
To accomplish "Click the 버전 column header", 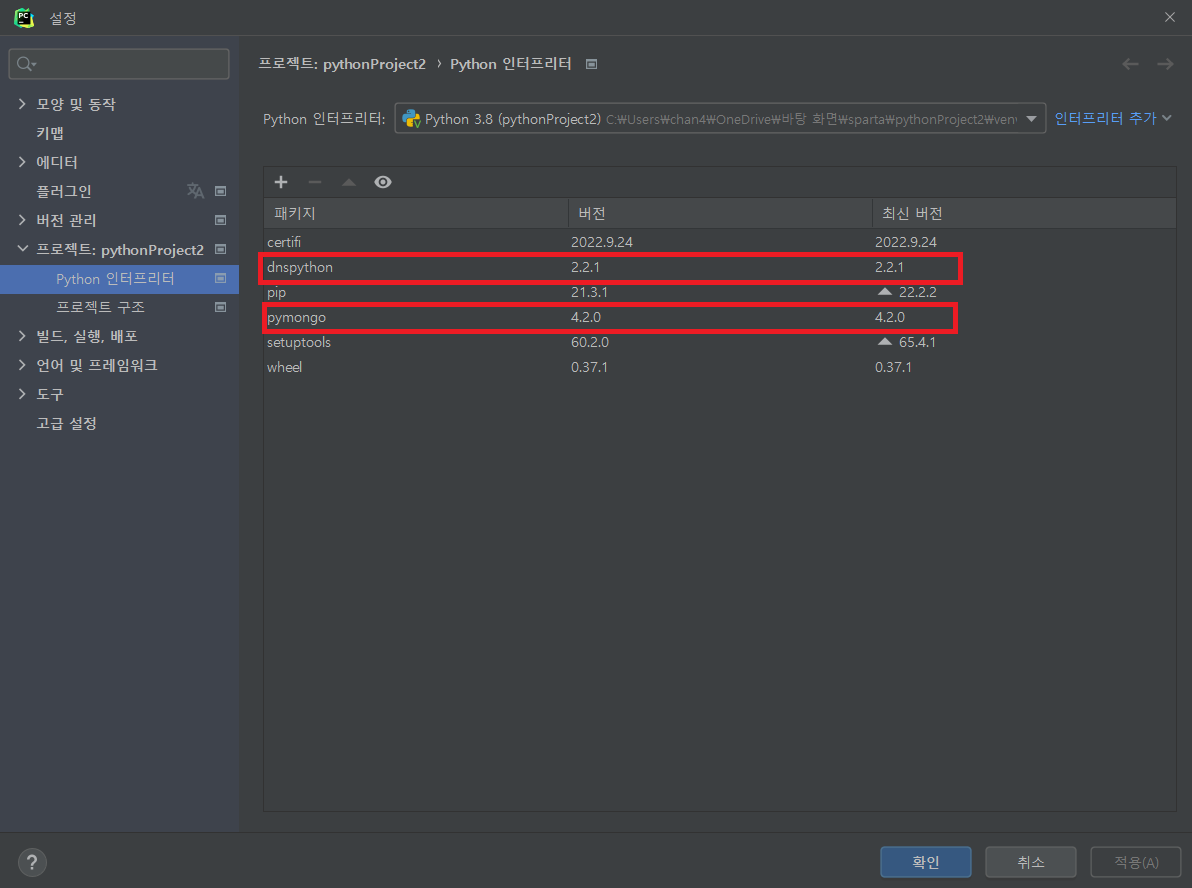I will pyautogui.click(x=720, y=213).
